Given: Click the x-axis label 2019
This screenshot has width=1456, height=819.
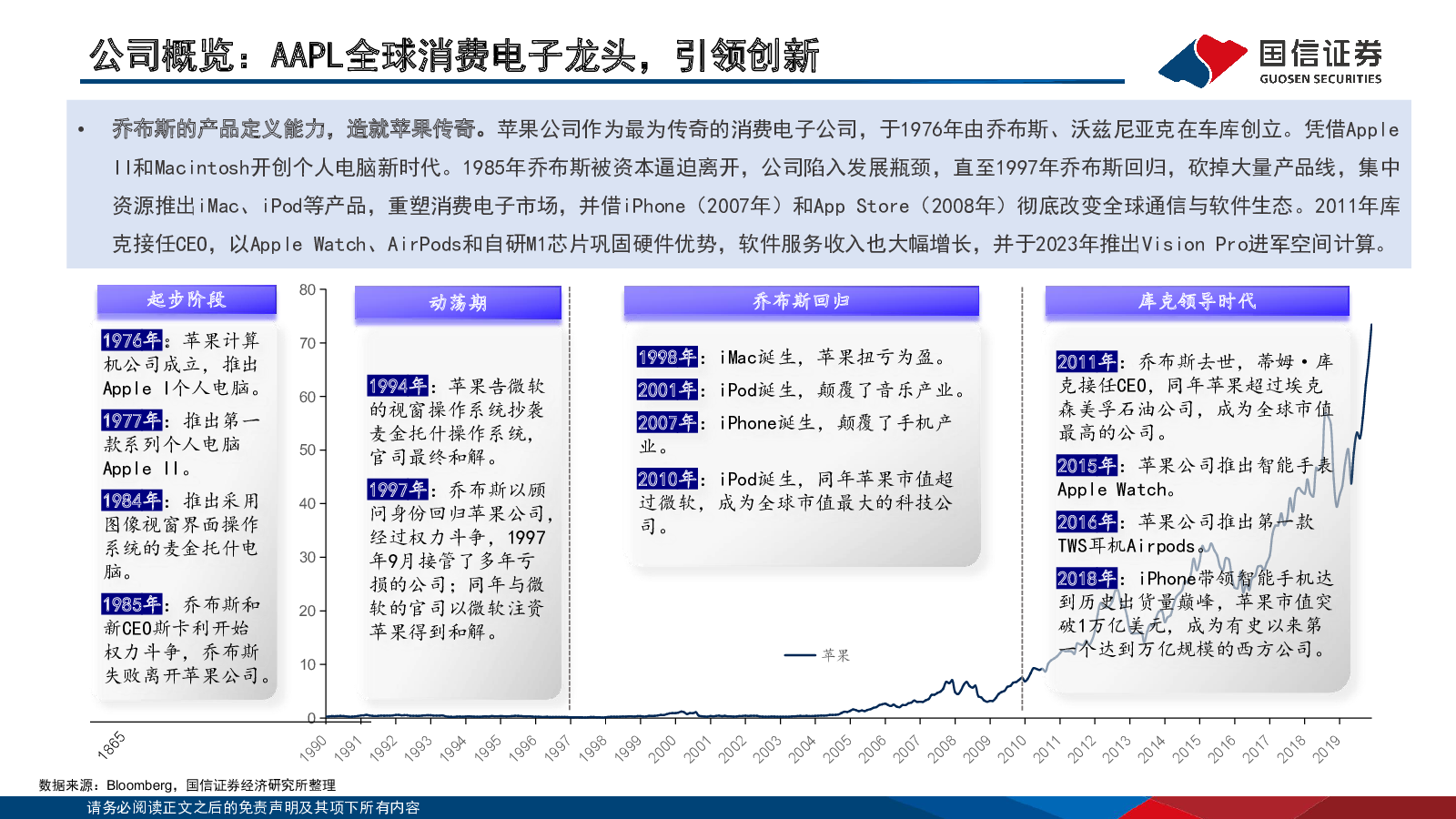Looking at the screenshot, I should pos(1327,748).
